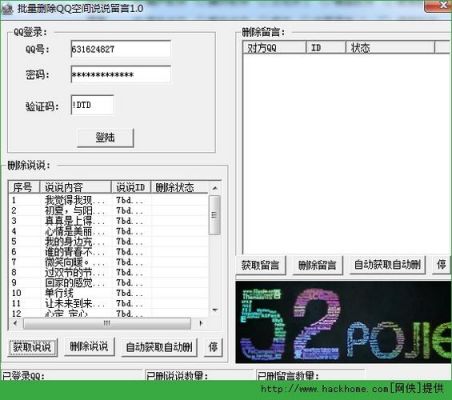Select row 3 '真真是上得...'

point(109,221)
